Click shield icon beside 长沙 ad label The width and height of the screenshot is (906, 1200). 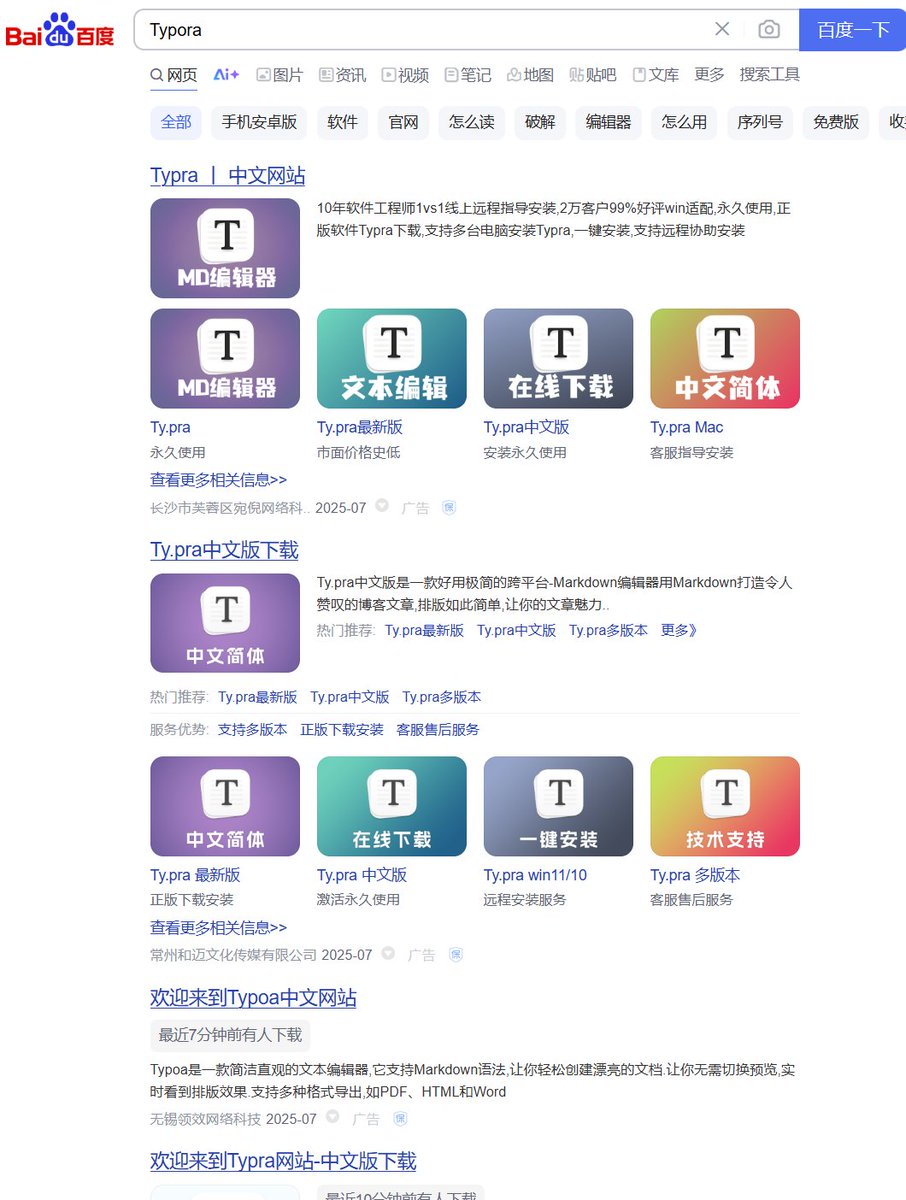[449, 507]
